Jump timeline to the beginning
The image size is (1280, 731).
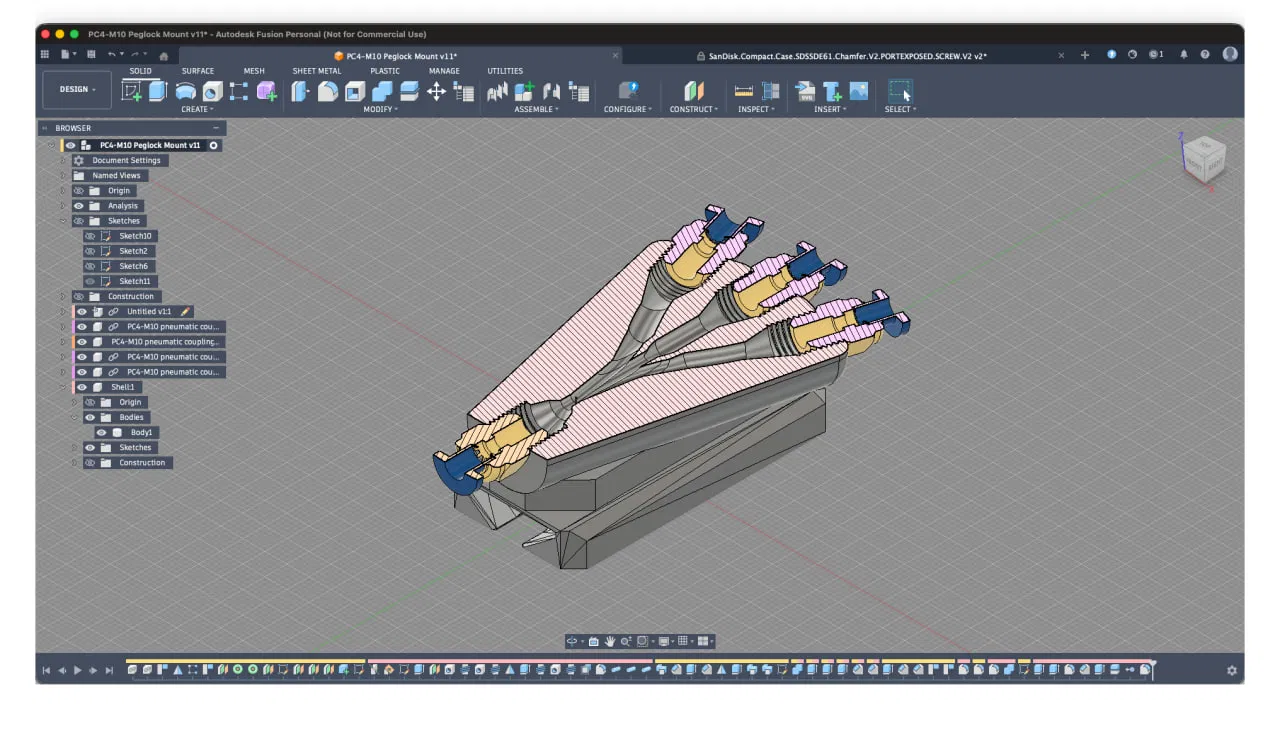[46, 670]
